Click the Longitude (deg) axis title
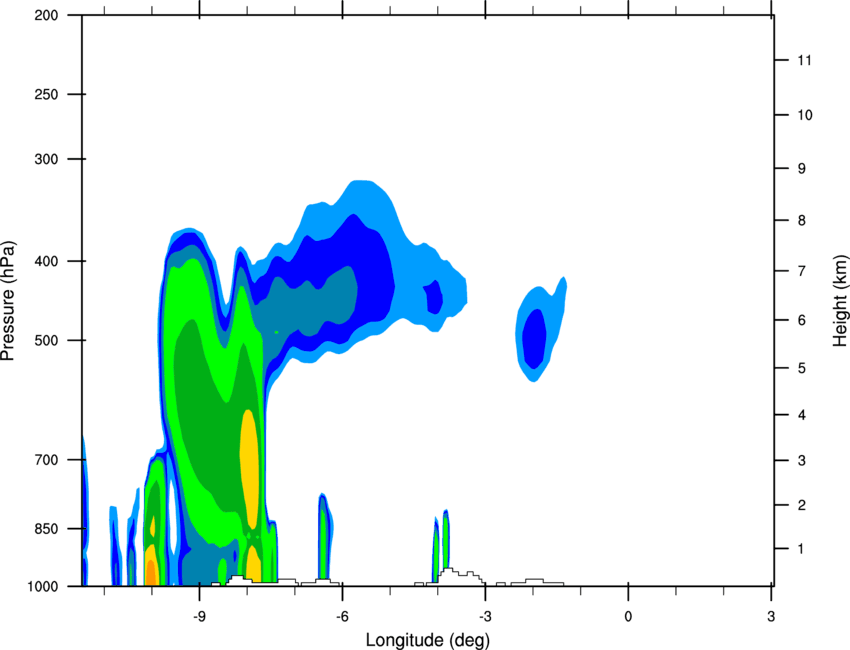Viewport: 850px width, 650px height. pyautogui.click(x=428, y=640)
